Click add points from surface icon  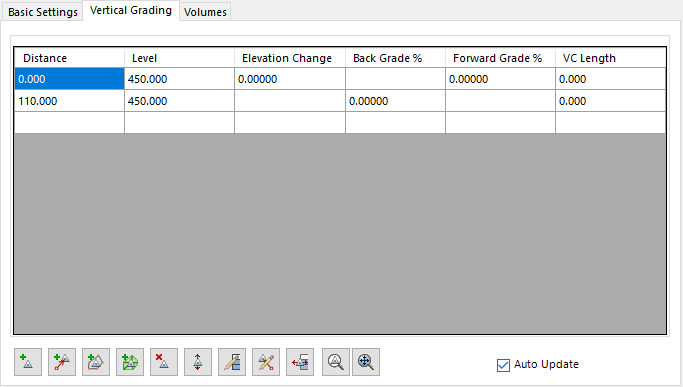coord(130,362)
